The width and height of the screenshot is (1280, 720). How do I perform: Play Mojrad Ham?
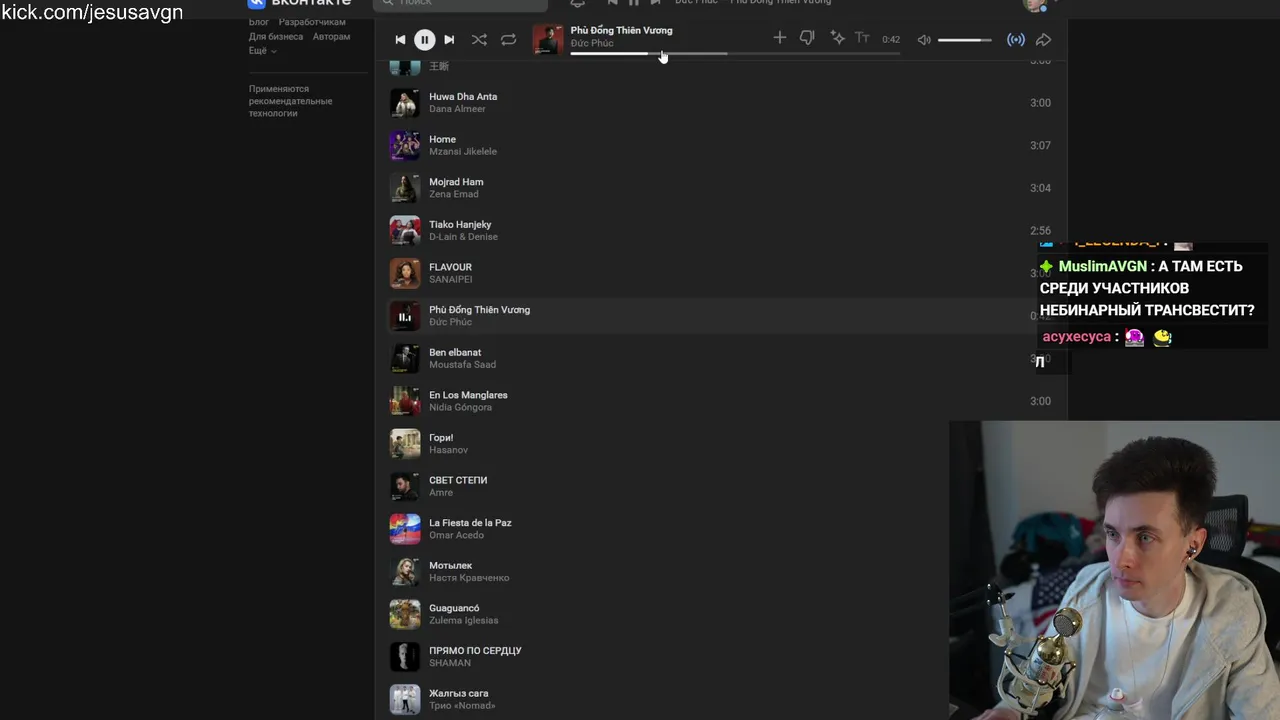tap(456, 182)
